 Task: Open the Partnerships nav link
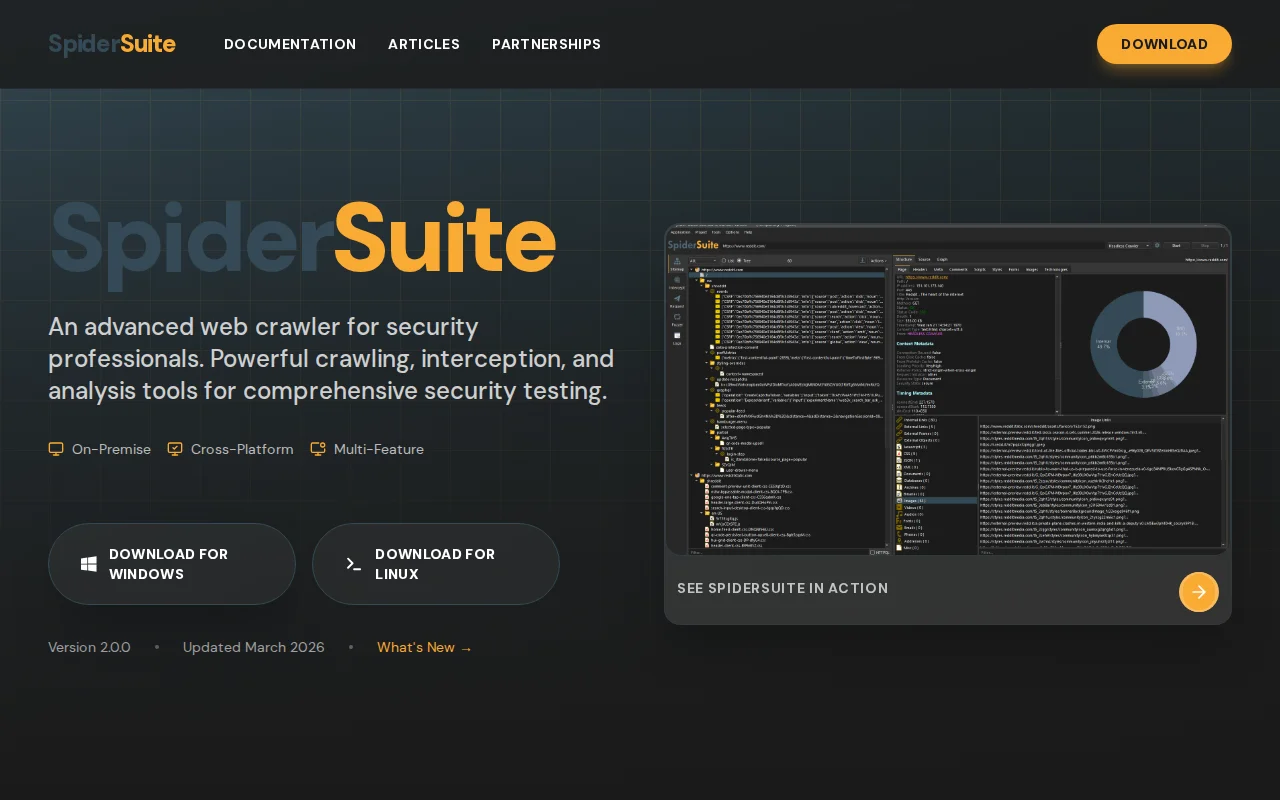pyautogui.click(x=546, y=44)
